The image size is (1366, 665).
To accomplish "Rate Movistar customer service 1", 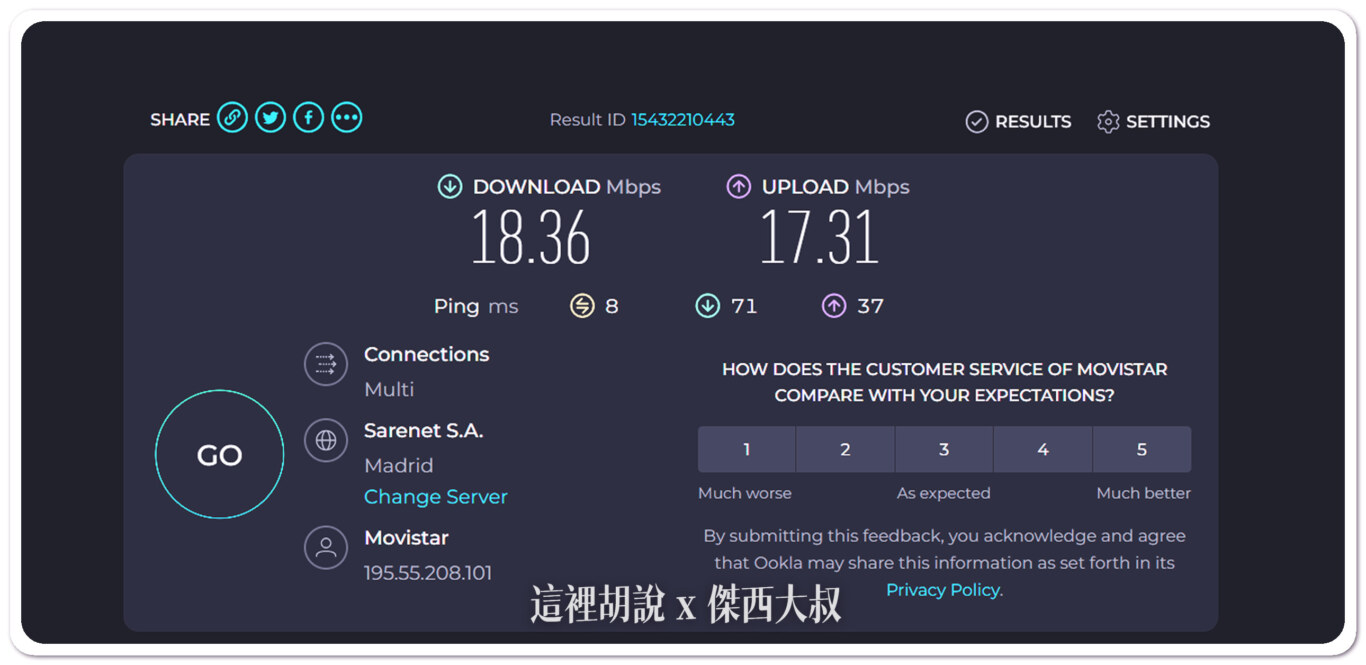I will [x=747, y=450].
